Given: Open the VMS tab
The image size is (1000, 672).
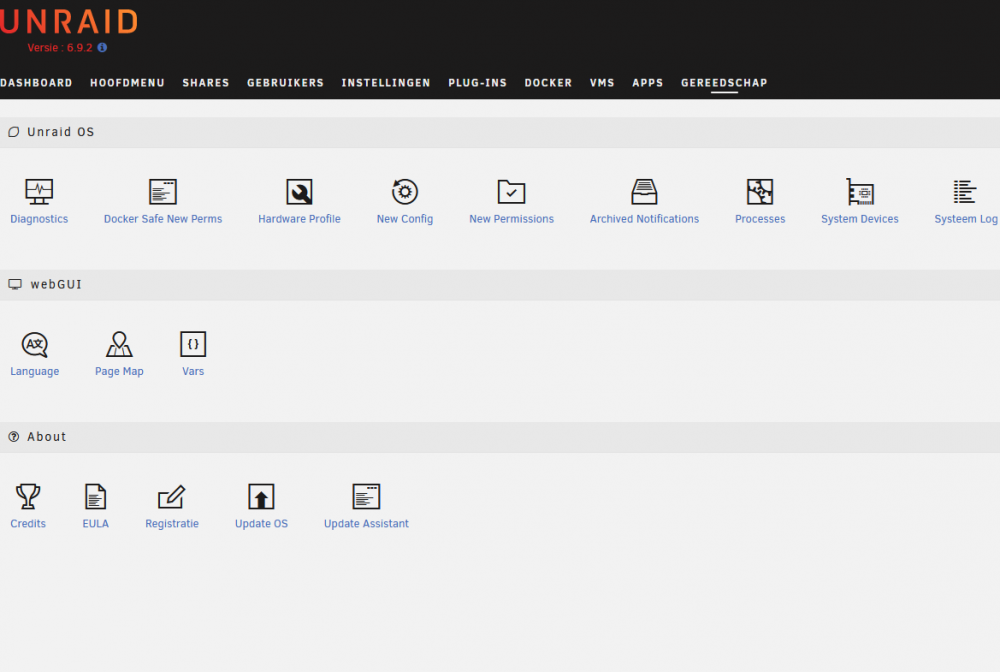Looking at the screenshot, I should pos(602,83).
